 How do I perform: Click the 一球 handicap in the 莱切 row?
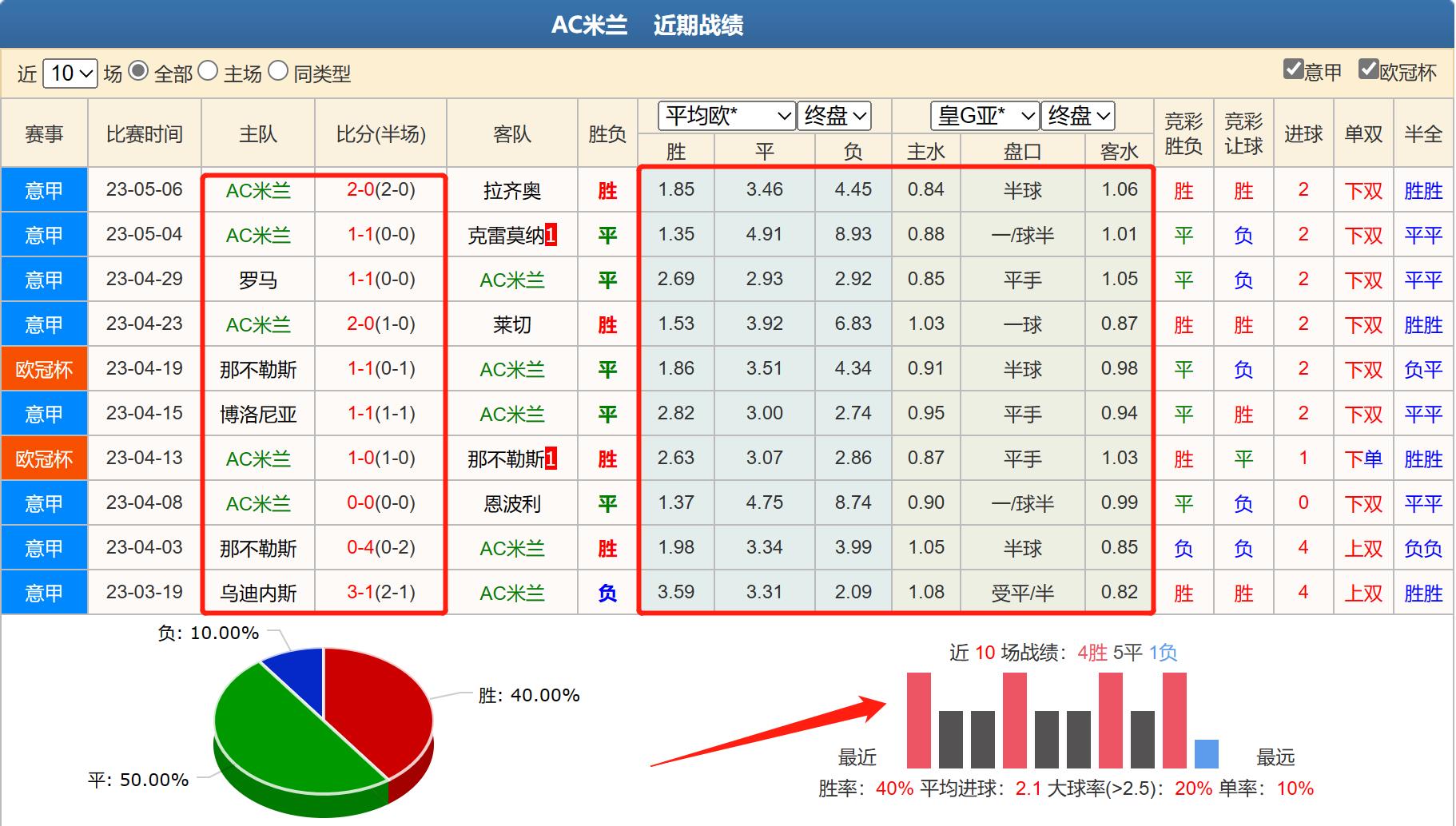(1023, 325)
